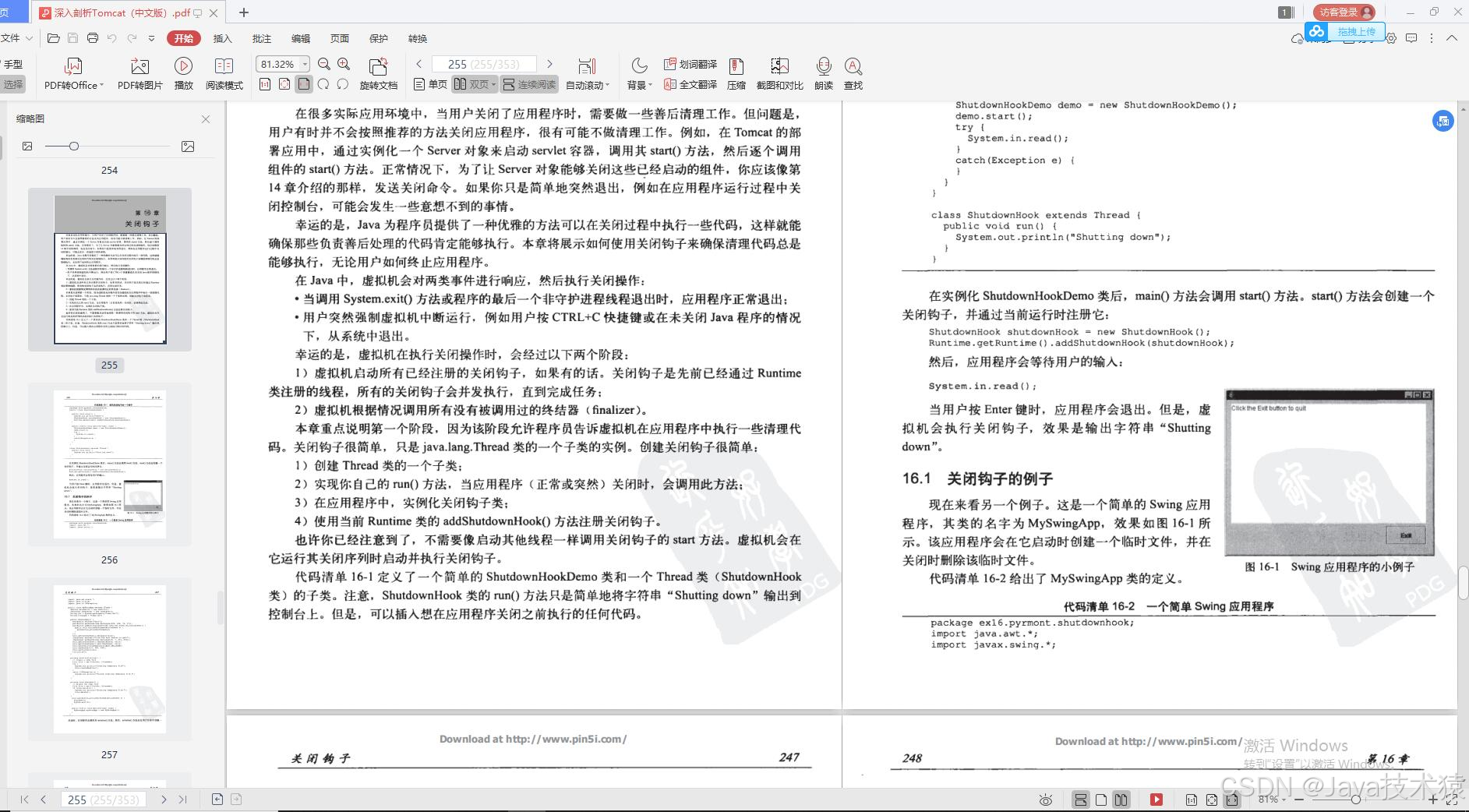Select page 256 thumbnail
Image resolution: width=1469 pixels, height=812 pixels.
pyautogui.click(x=110, y=464)
